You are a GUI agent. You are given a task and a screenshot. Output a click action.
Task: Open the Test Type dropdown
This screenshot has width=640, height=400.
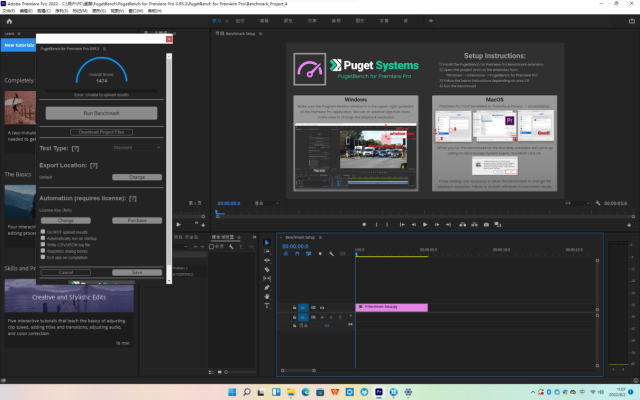click(x=137, y=147)
